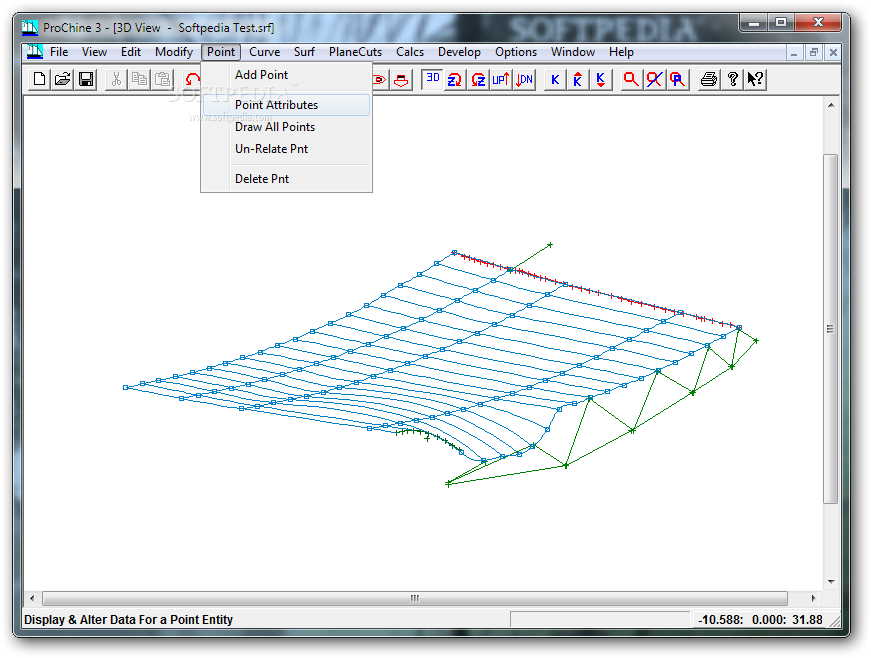The image size is (871, 658).
Task: Click the ProChine document icon in menu bar
Action: [x=34, y=52]
